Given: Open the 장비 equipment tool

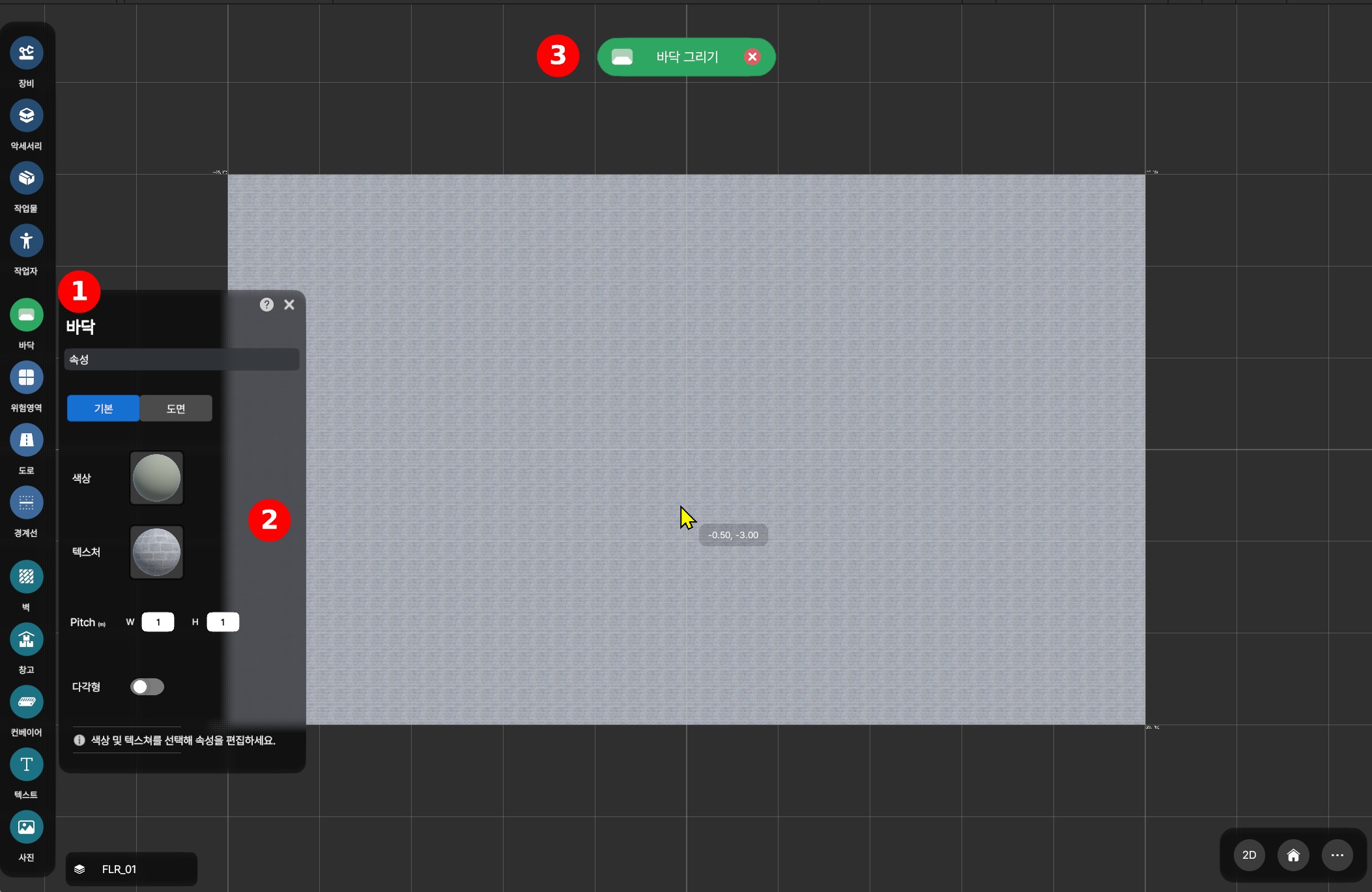Looking at the screenshot, I should (x=26, y=53).
